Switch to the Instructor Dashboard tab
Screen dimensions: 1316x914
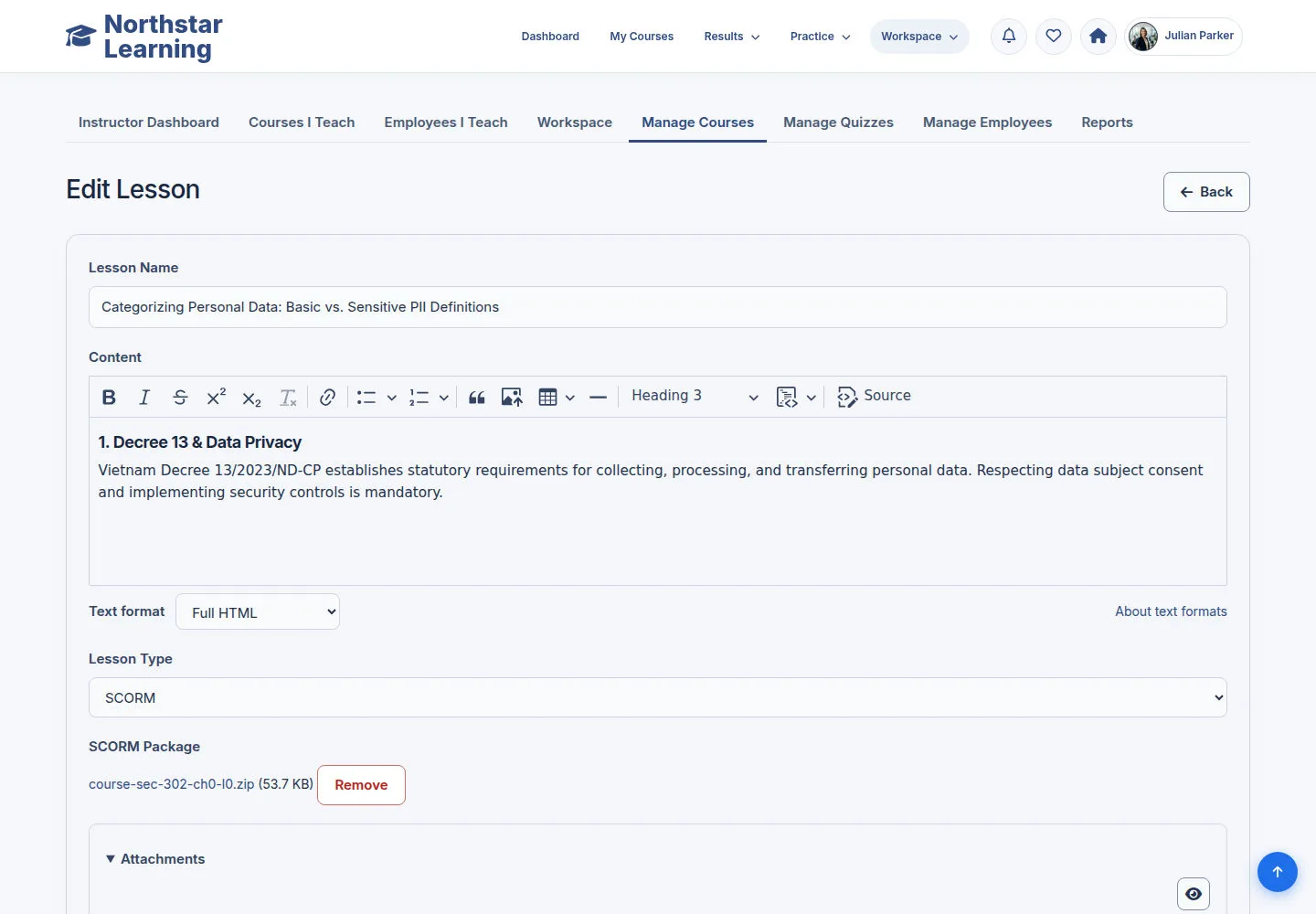(x=149, y=122)
